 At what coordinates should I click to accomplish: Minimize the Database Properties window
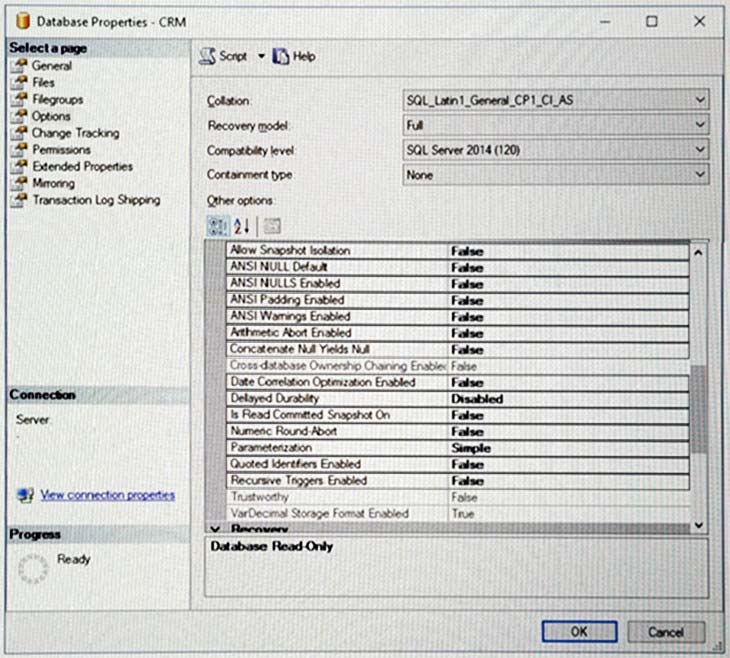pos(605,22)
